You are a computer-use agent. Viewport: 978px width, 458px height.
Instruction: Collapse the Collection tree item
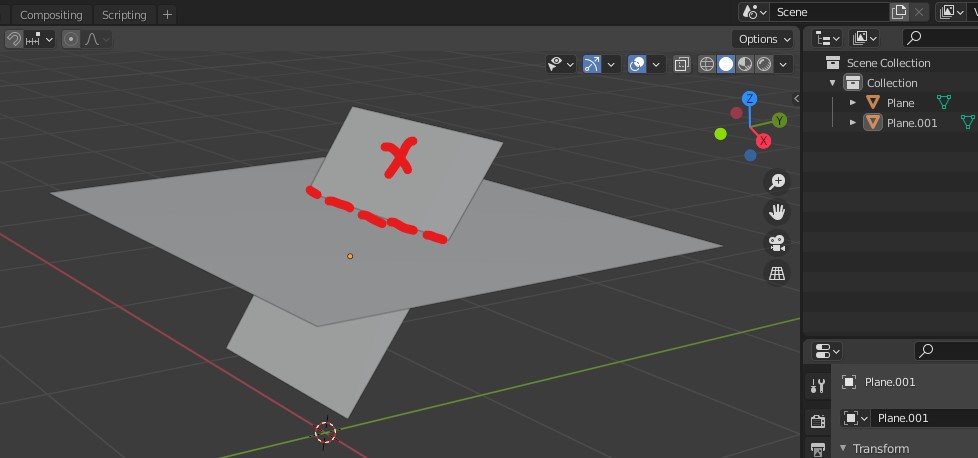pos(832,83)
